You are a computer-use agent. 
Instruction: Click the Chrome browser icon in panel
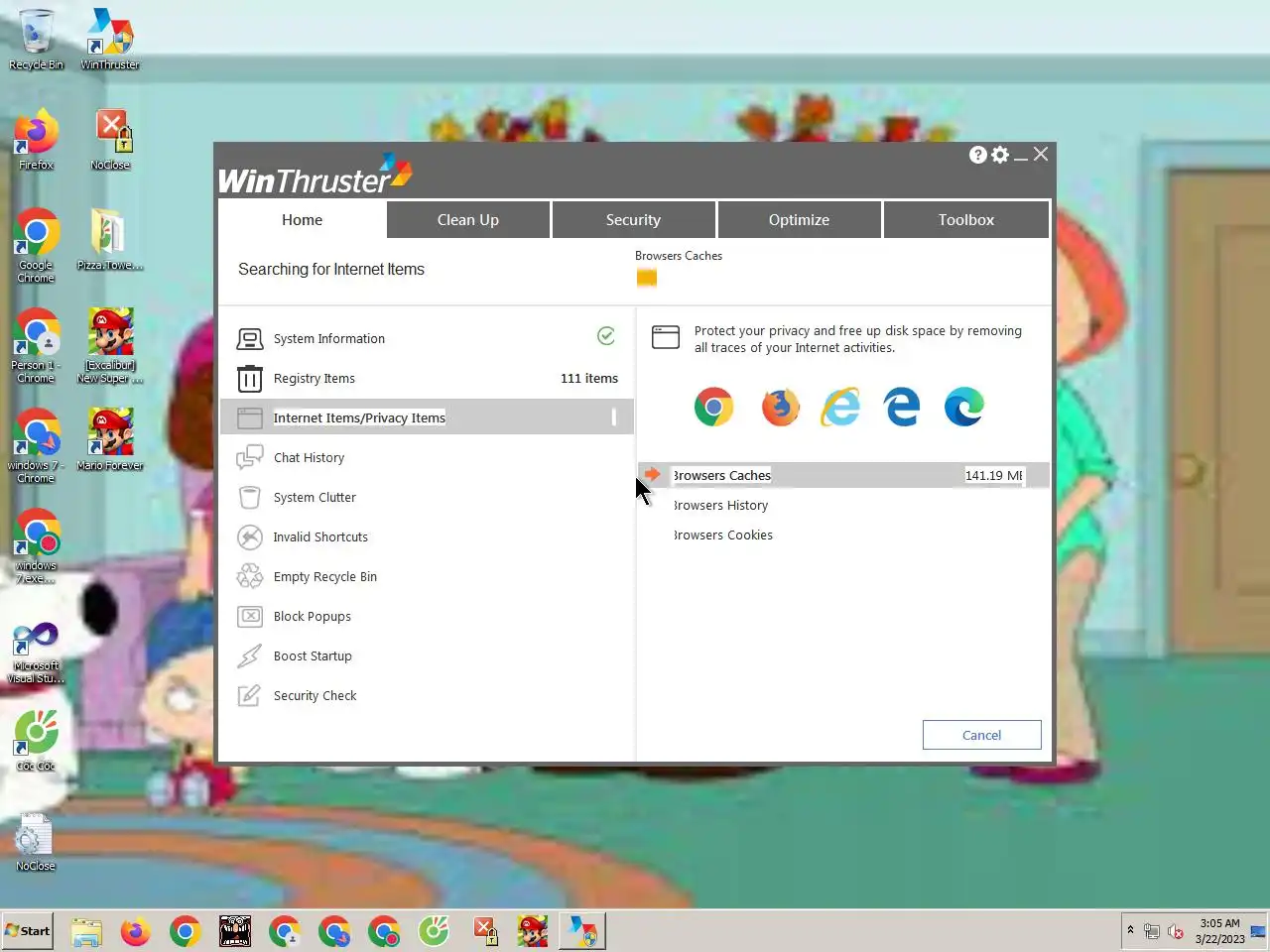pyautogui.click(x=713, y=407)
